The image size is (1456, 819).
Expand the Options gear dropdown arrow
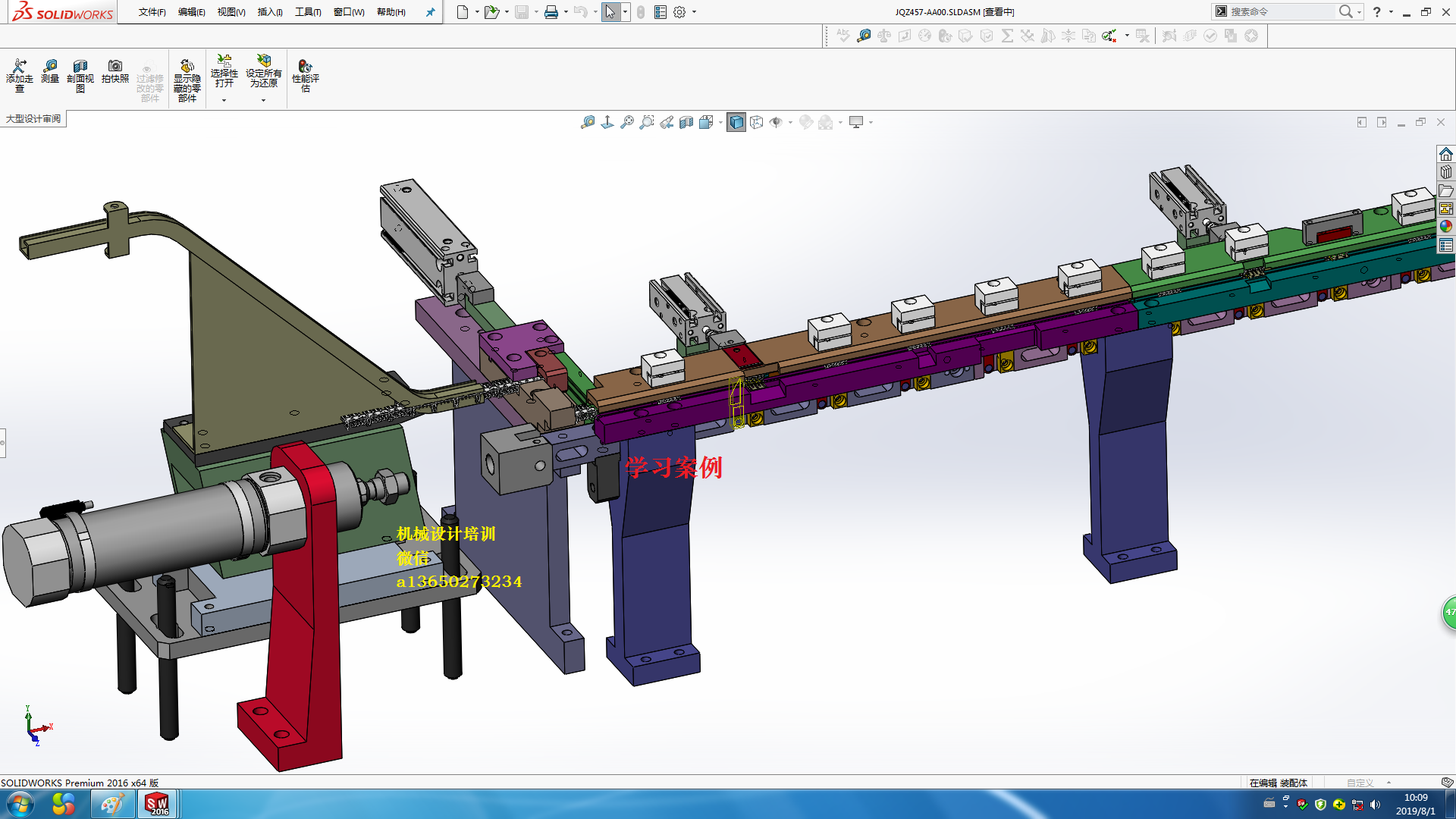pos(694,12)
